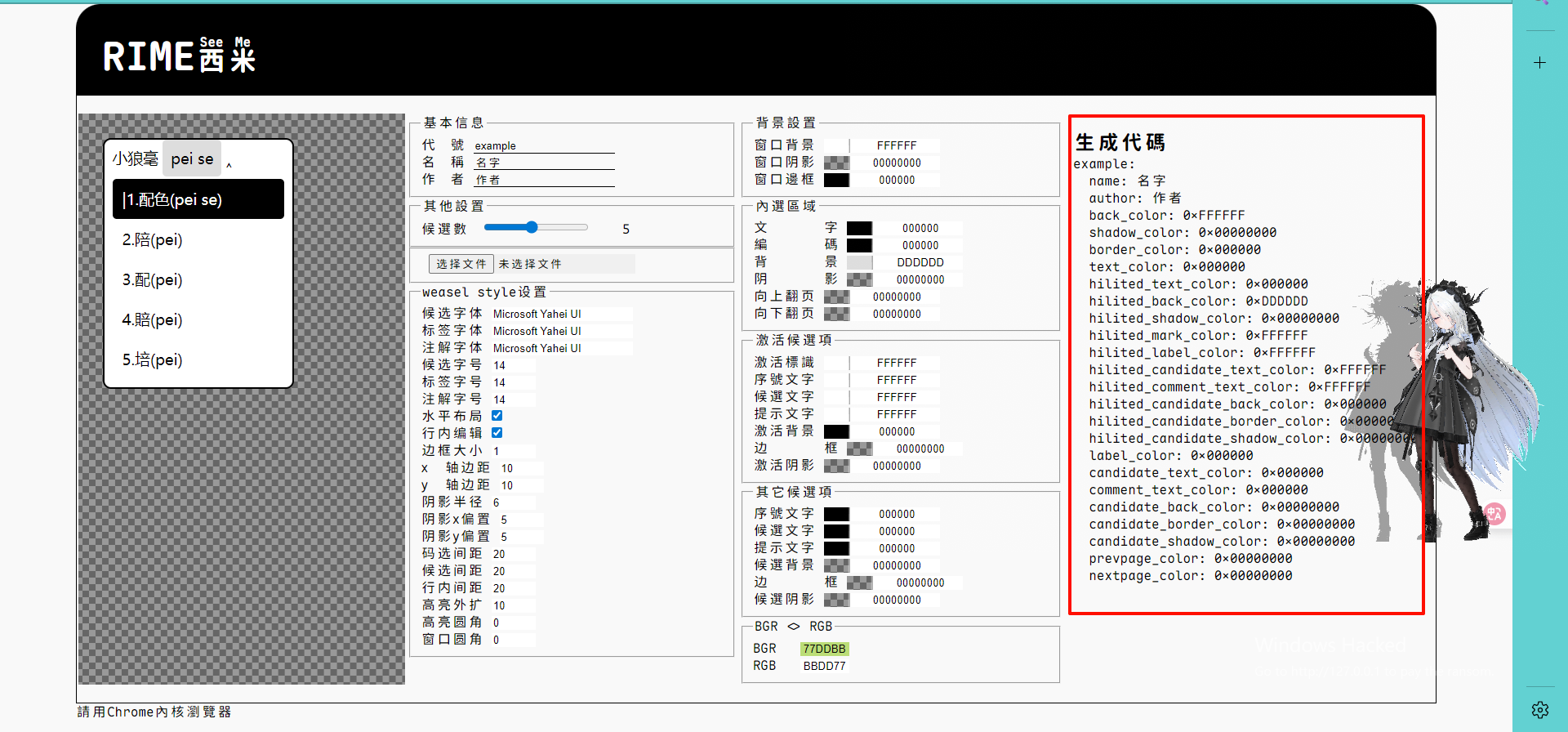Click the BGR to RGB swap arrows
The height and width of the screenshot is (732, 1568).
pos(793,627)
